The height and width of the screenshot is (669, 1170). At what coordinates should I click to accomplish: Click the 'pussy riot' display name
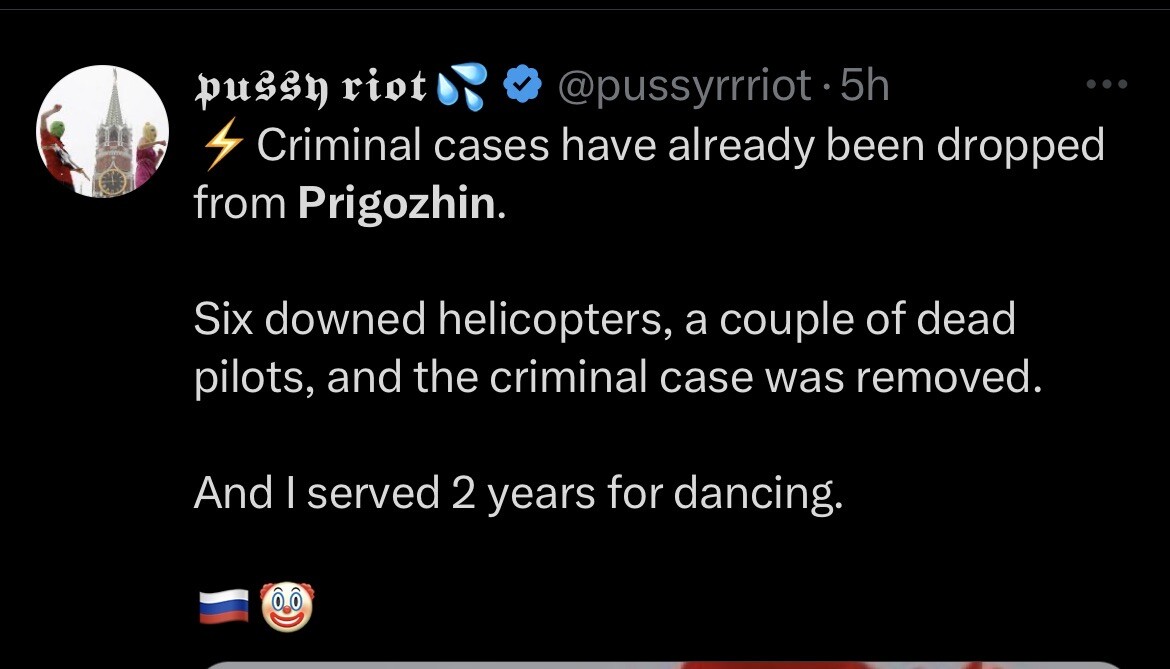(x=311, y=88)
